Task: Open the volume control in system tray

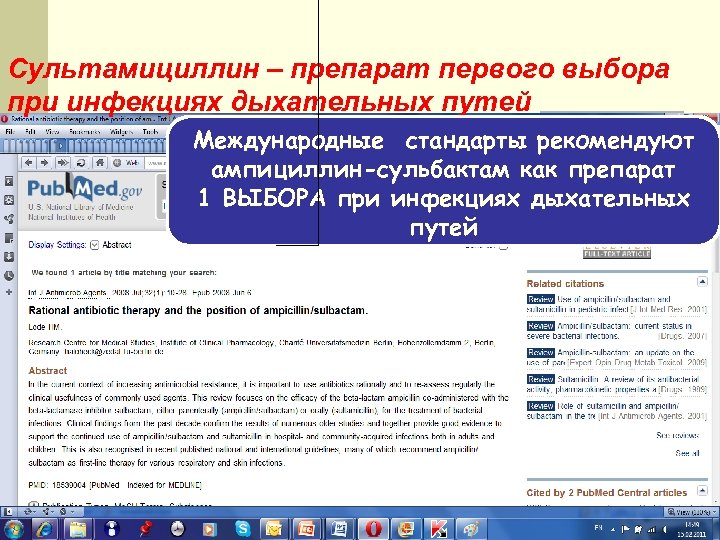Action: coord(665,529)
